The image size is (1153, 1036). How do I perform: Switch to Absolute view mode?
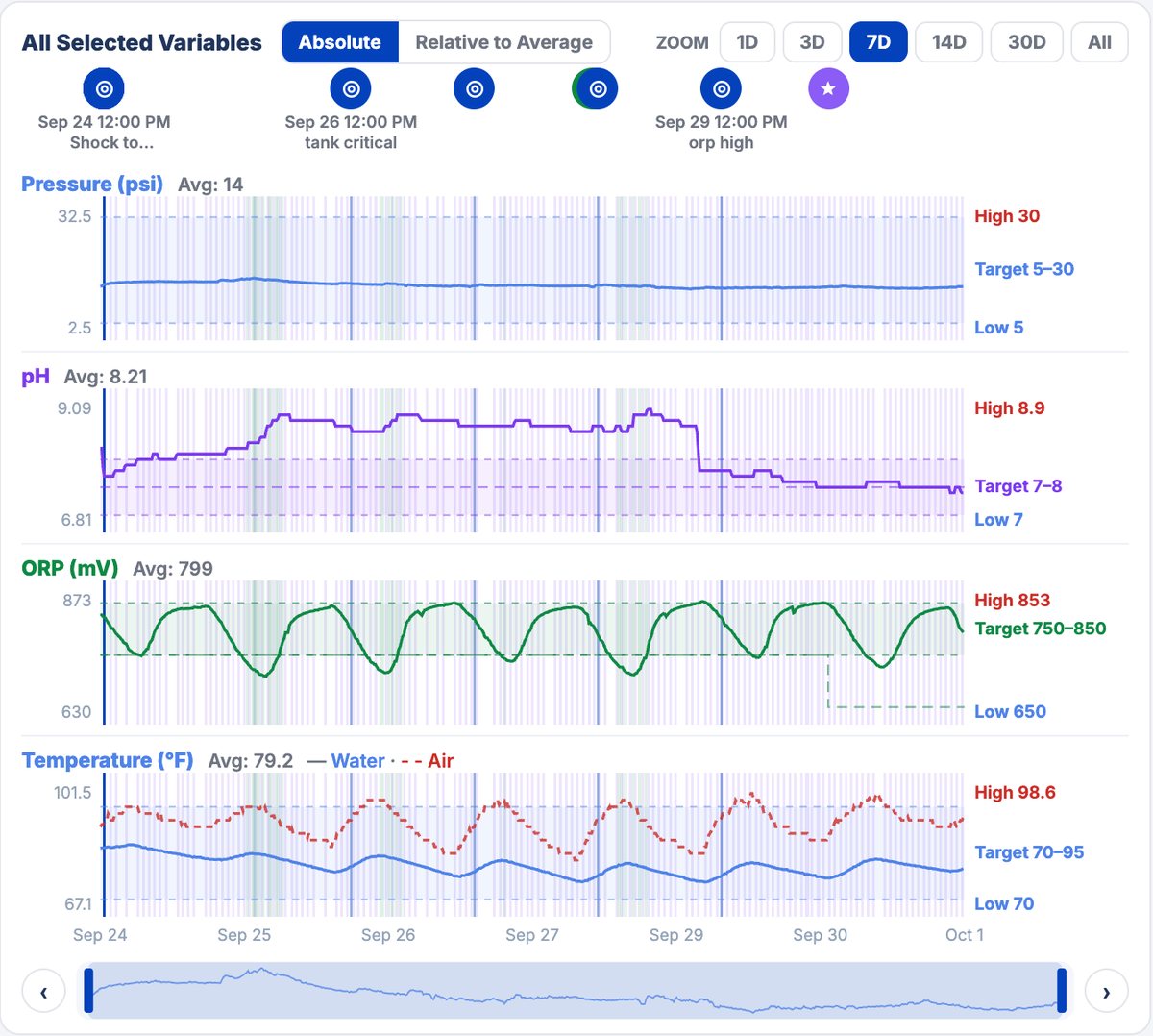(340, 42)
